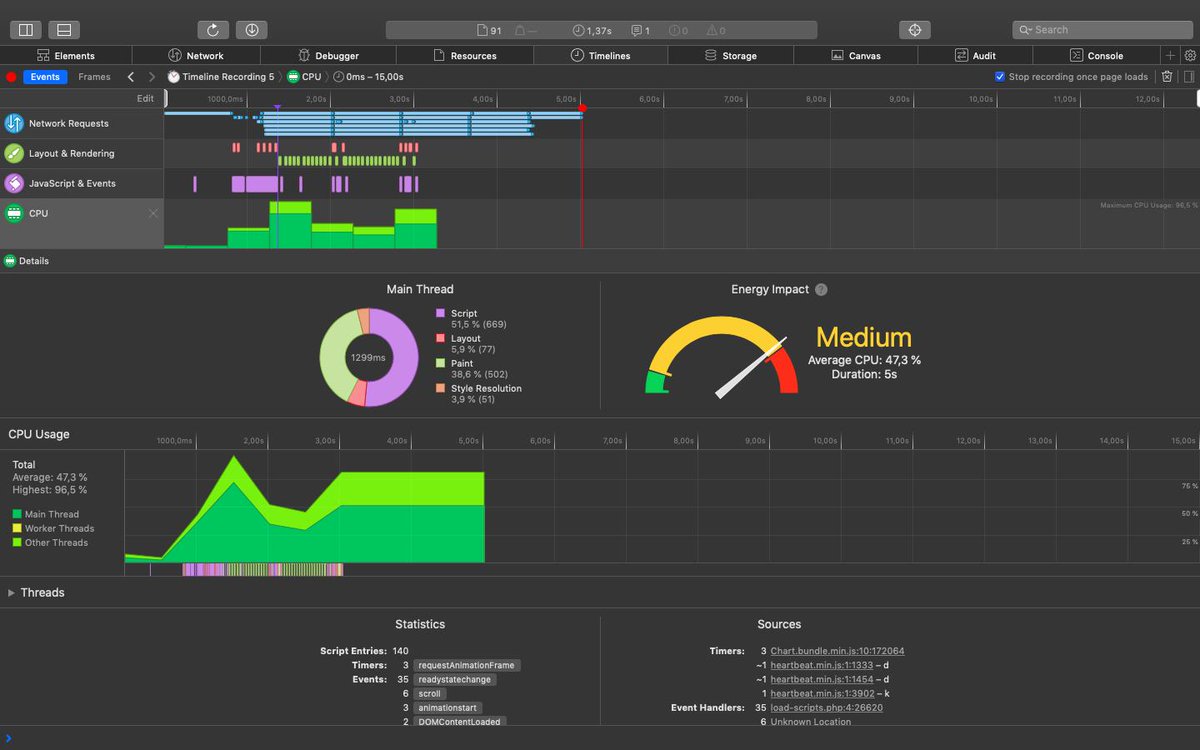Click the console prompt at the bottom
The height and width of the screenshot is (750, 1200).
[600, 739]
